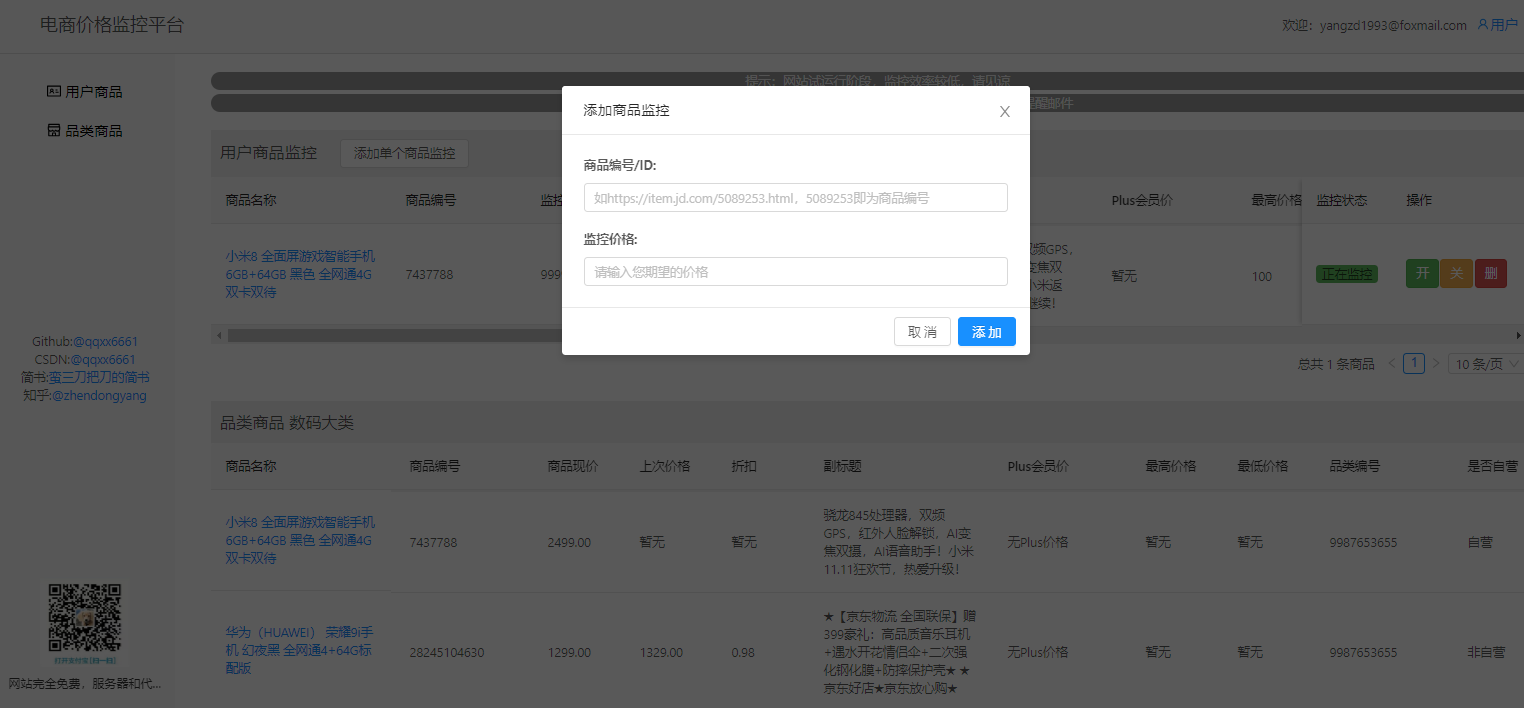Select the 副标题 column header
The height and width of the screenshot is (708, 1524).
[843, 466]
